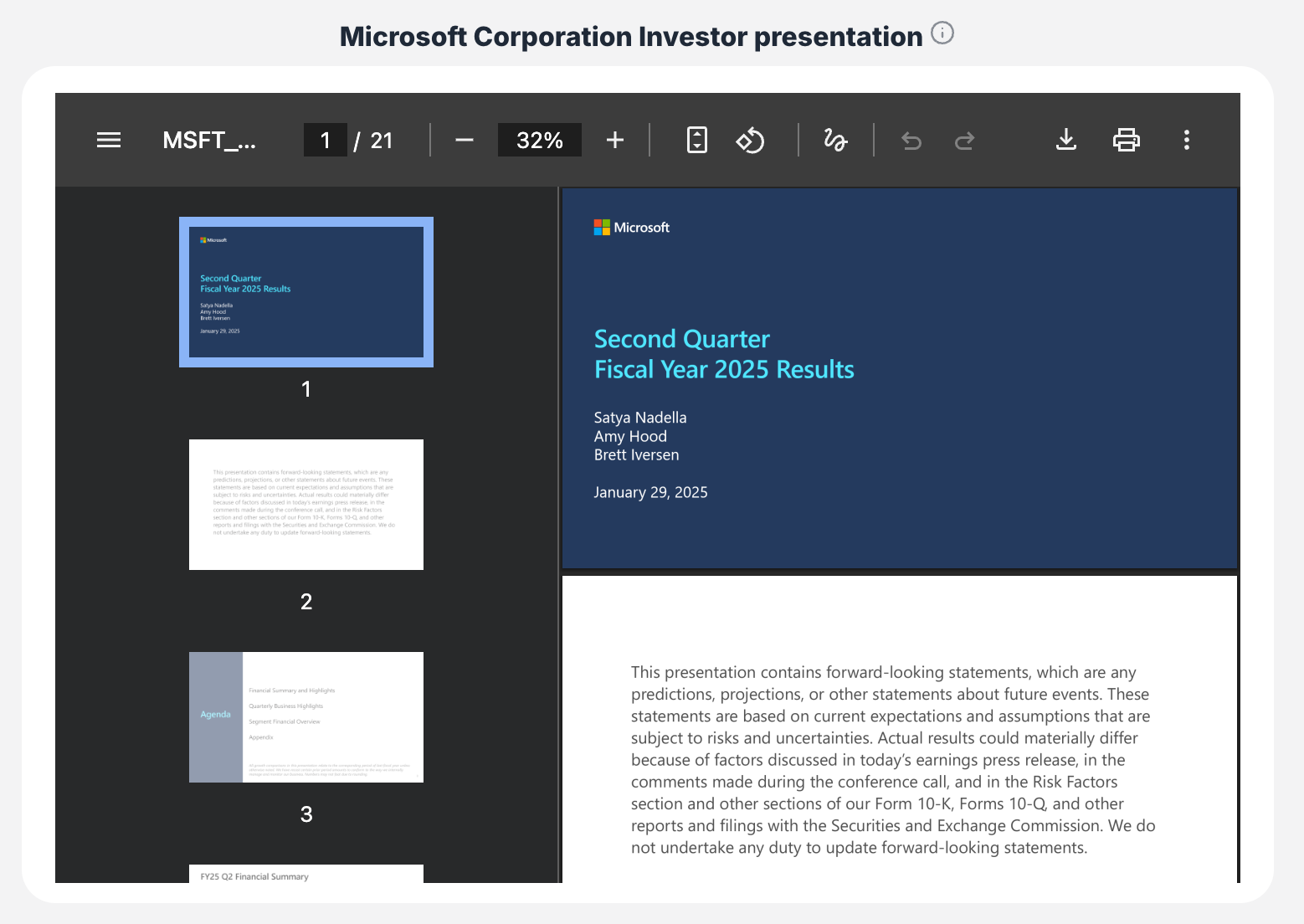Screen dimensions: 1304x924
Task: Click "Fiscal Year 2025 Results" on the slide
Action: click(x=724, y=370)
